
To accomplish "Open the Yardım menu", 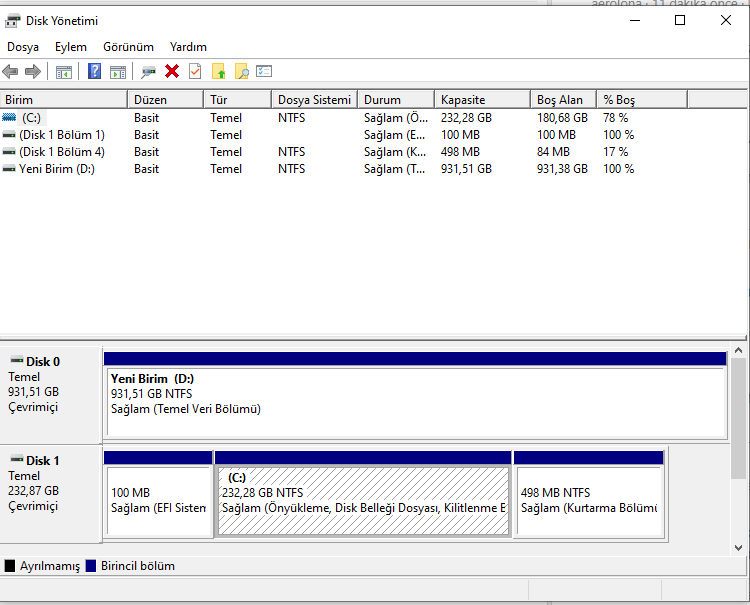I will coord(188,47).
